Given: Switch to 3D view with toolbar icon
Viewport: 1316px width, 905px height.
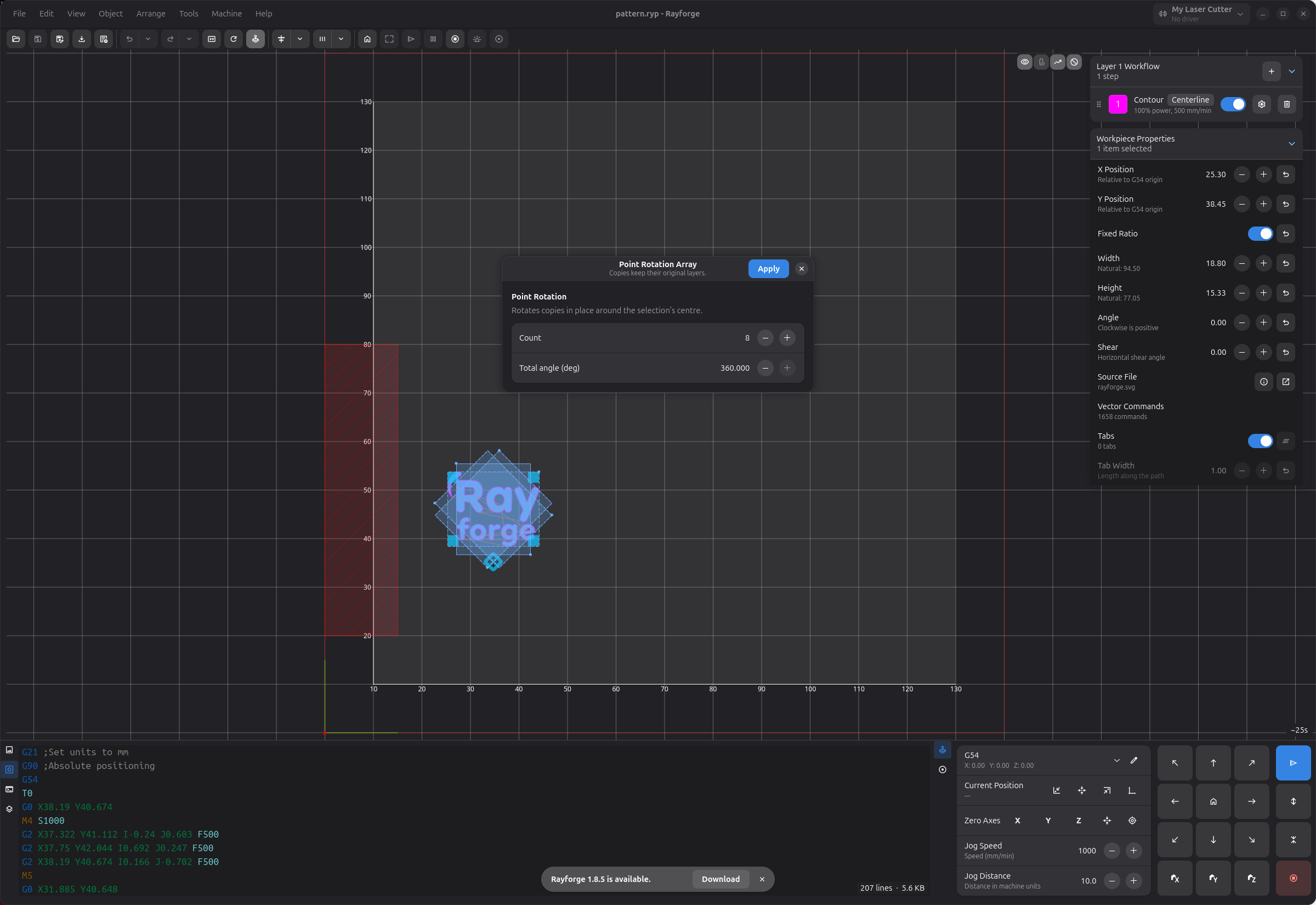Looking at the screenshot, I should (212, 39).
